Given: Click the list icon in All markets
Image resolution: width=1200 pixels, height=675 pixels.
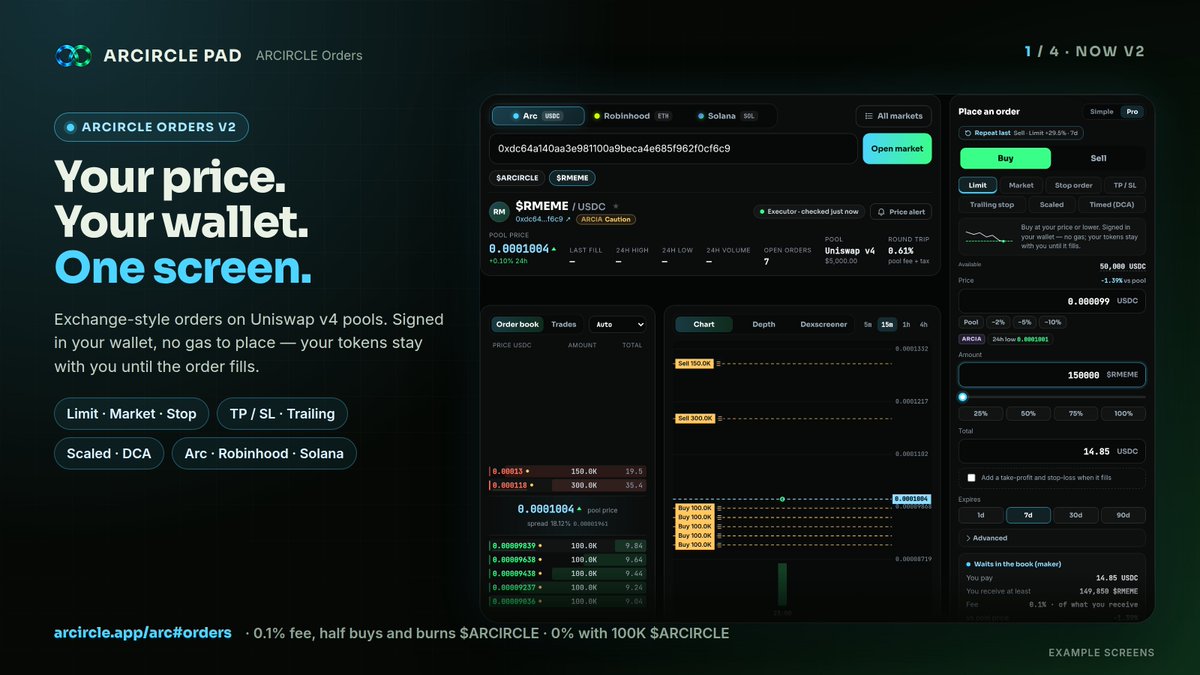Looking at the screenshot, I should [x=868, y=116].
